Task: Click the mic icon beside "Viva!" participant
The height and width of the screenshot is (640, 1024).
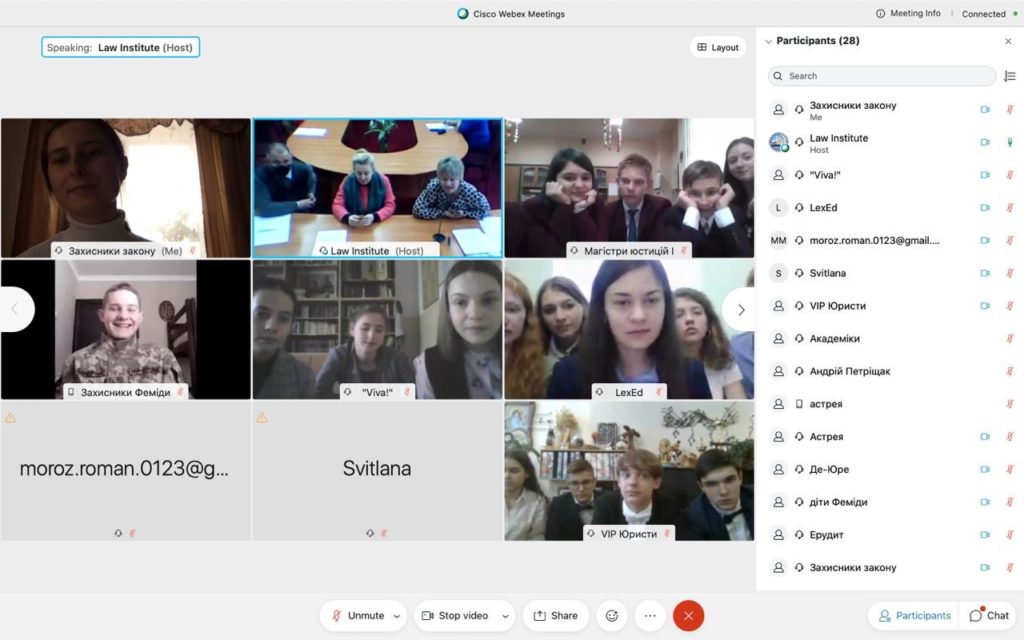Action: coord(1010,175)
